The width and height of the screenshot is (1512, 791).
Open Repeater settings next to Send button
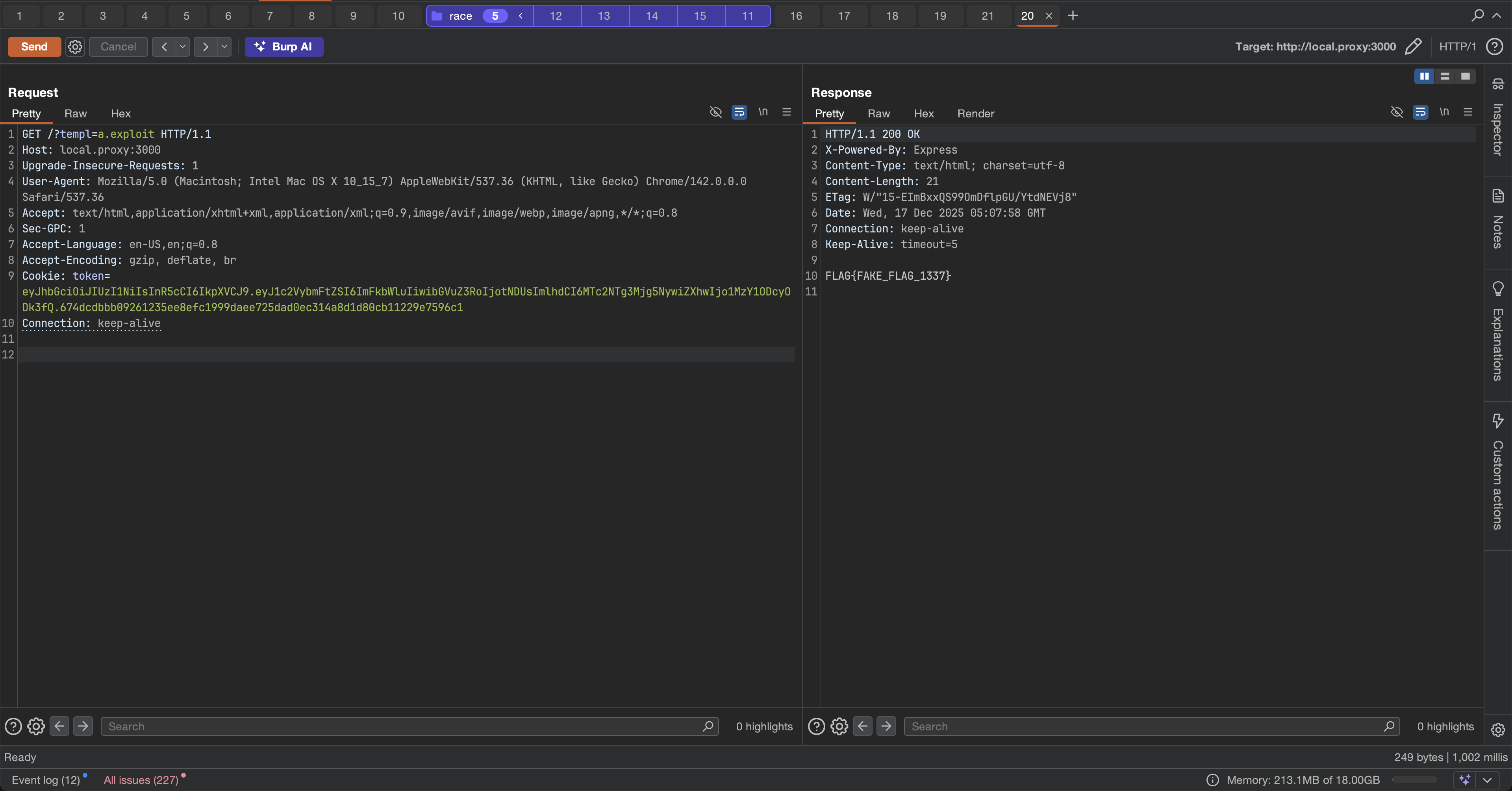point(74,46)
